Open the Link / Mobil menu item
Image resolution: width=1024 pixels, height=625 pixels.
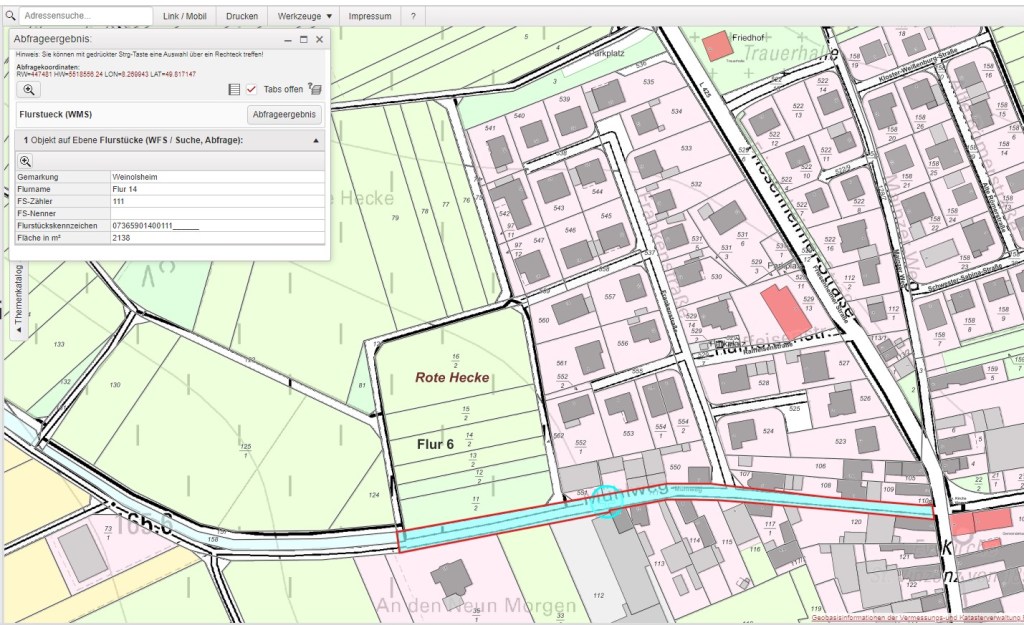[x=185, y=17]
